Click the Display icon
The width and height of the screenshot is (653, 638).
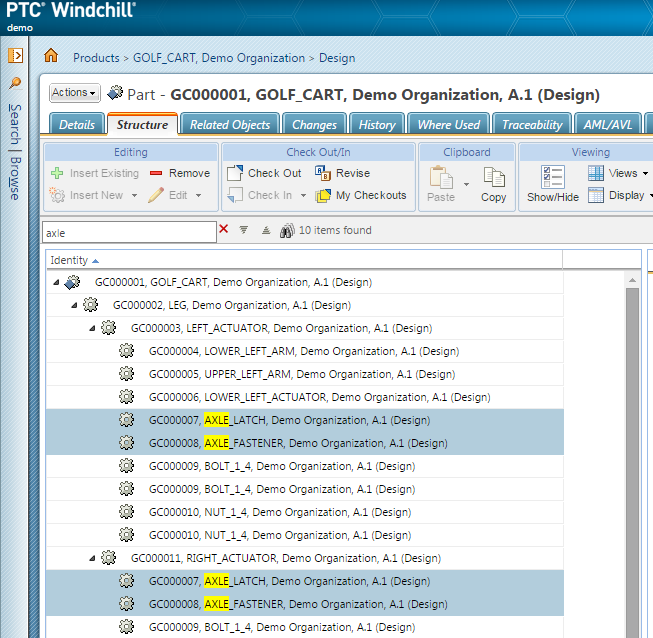click(596, 195)
